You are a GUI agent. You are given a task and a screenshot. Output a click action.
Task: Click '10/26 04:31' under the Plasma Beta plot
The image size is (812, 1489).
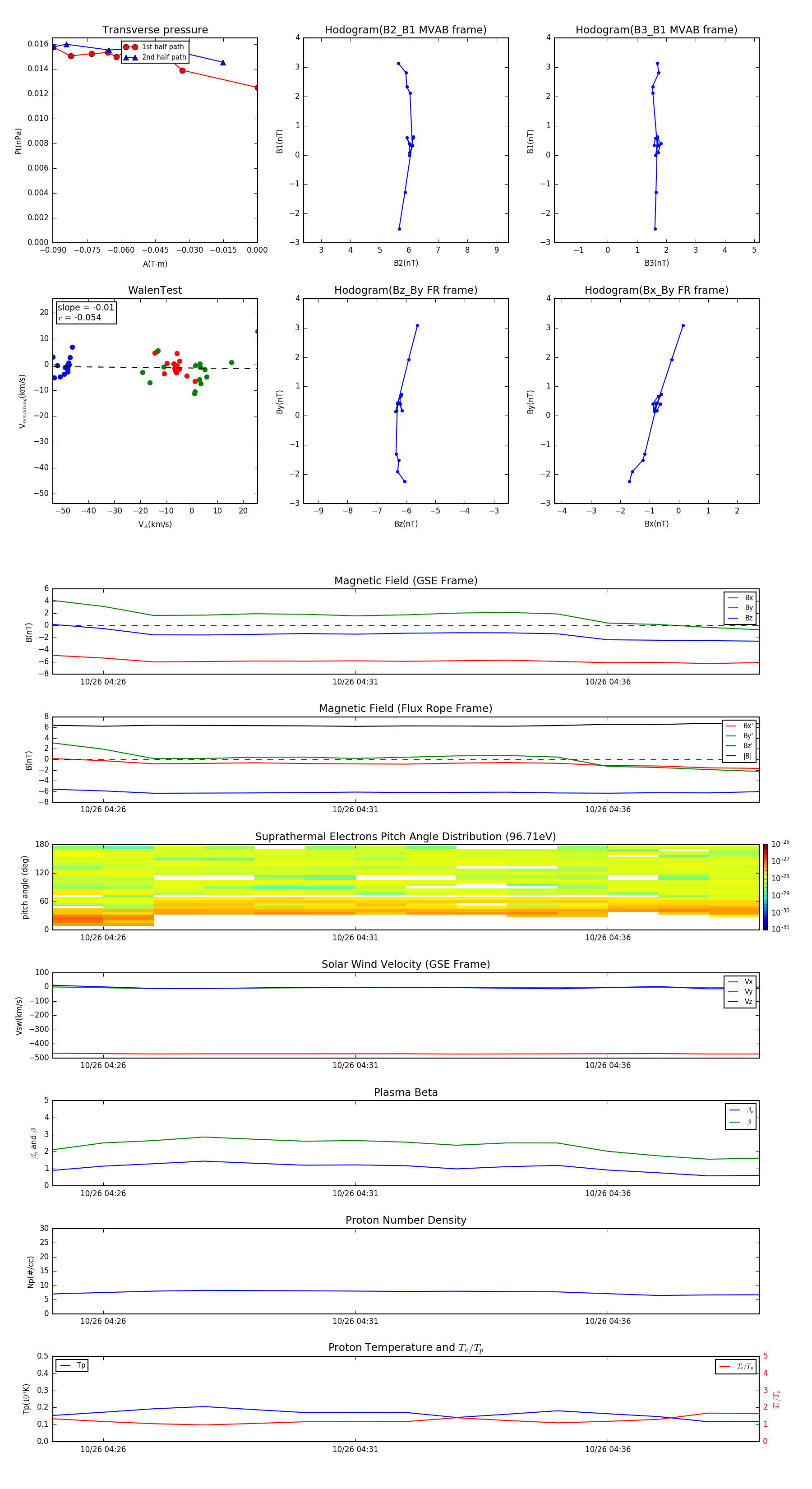pos(355,1193)
